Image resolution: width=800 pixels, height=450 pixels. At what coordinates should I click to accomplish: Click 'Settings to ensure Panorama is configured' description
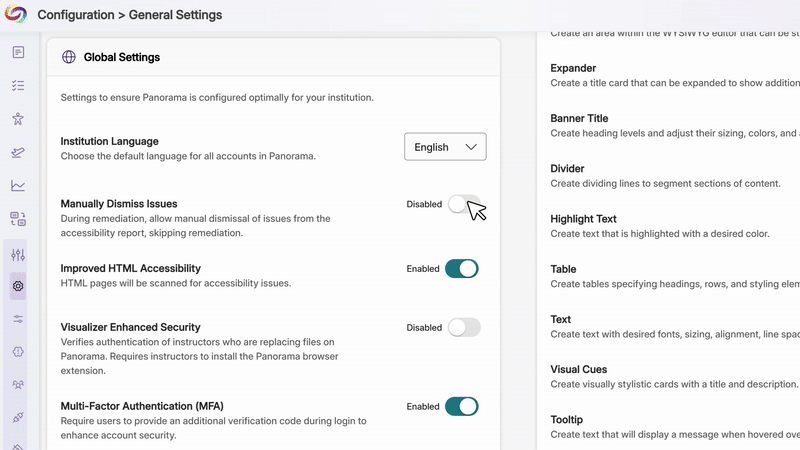tap(217, 97)
